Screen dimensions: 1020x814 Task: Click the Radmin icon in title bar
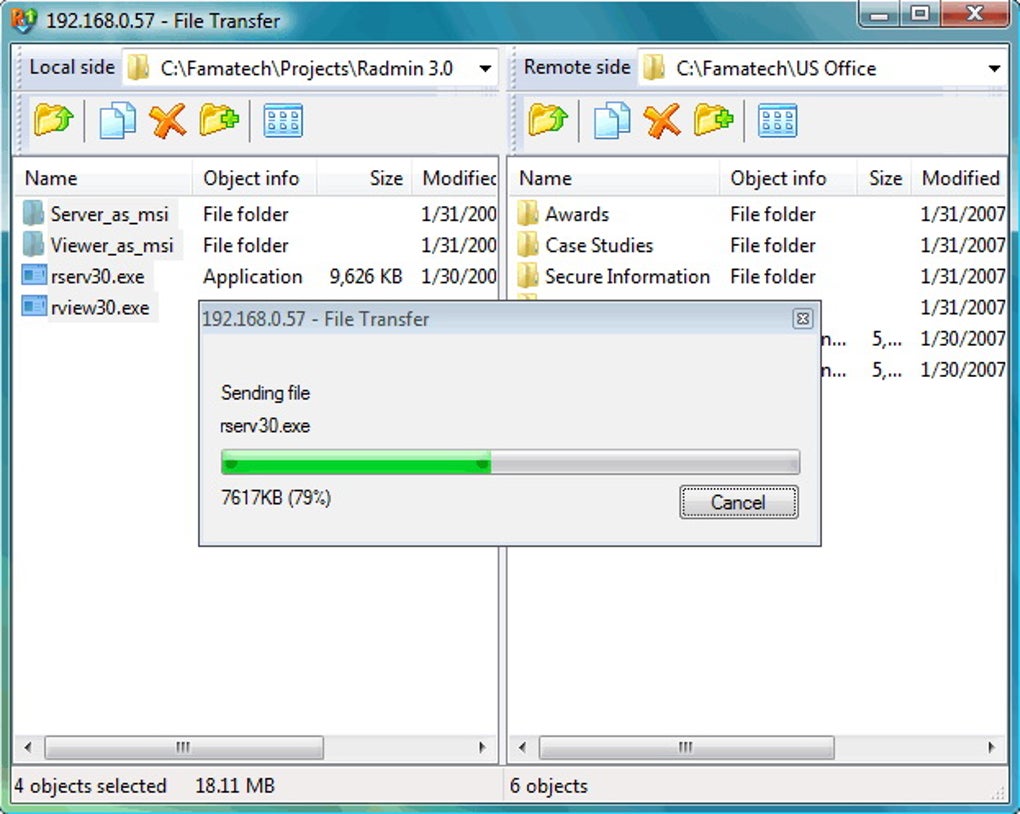pos(24,19)
